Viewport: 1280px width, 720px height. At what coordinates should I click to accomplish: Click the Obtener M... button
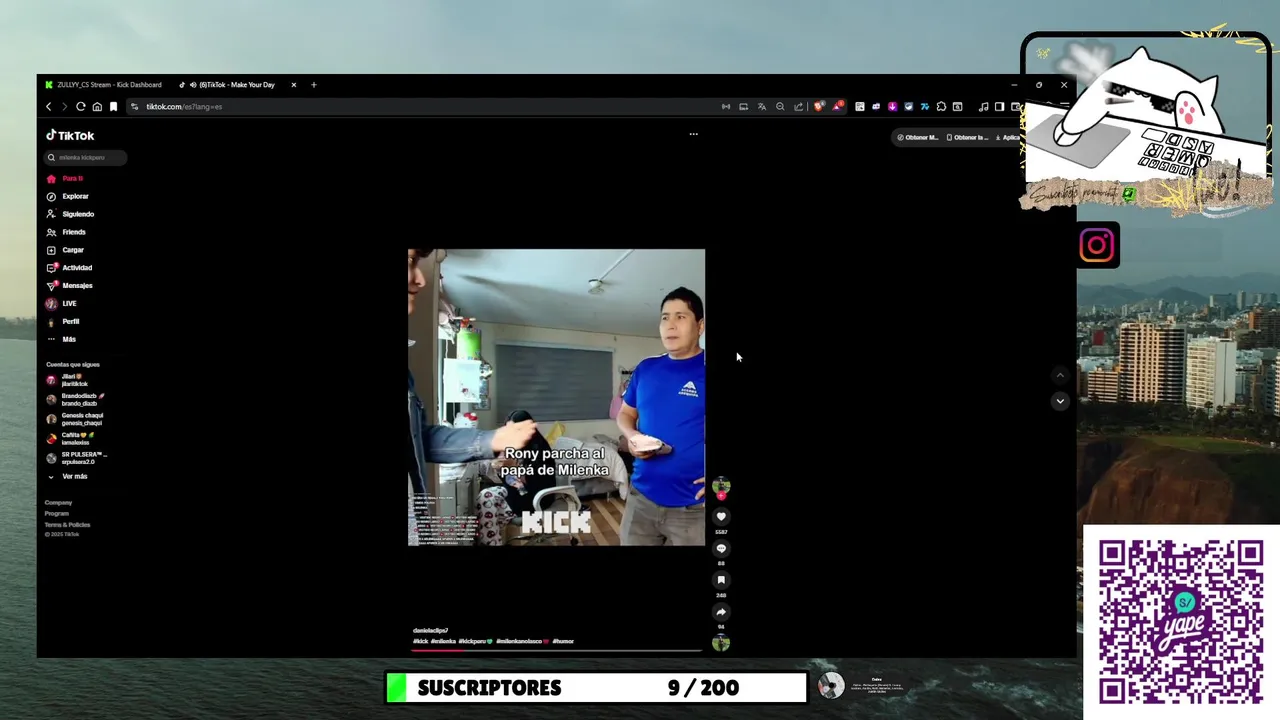(918, 137)
